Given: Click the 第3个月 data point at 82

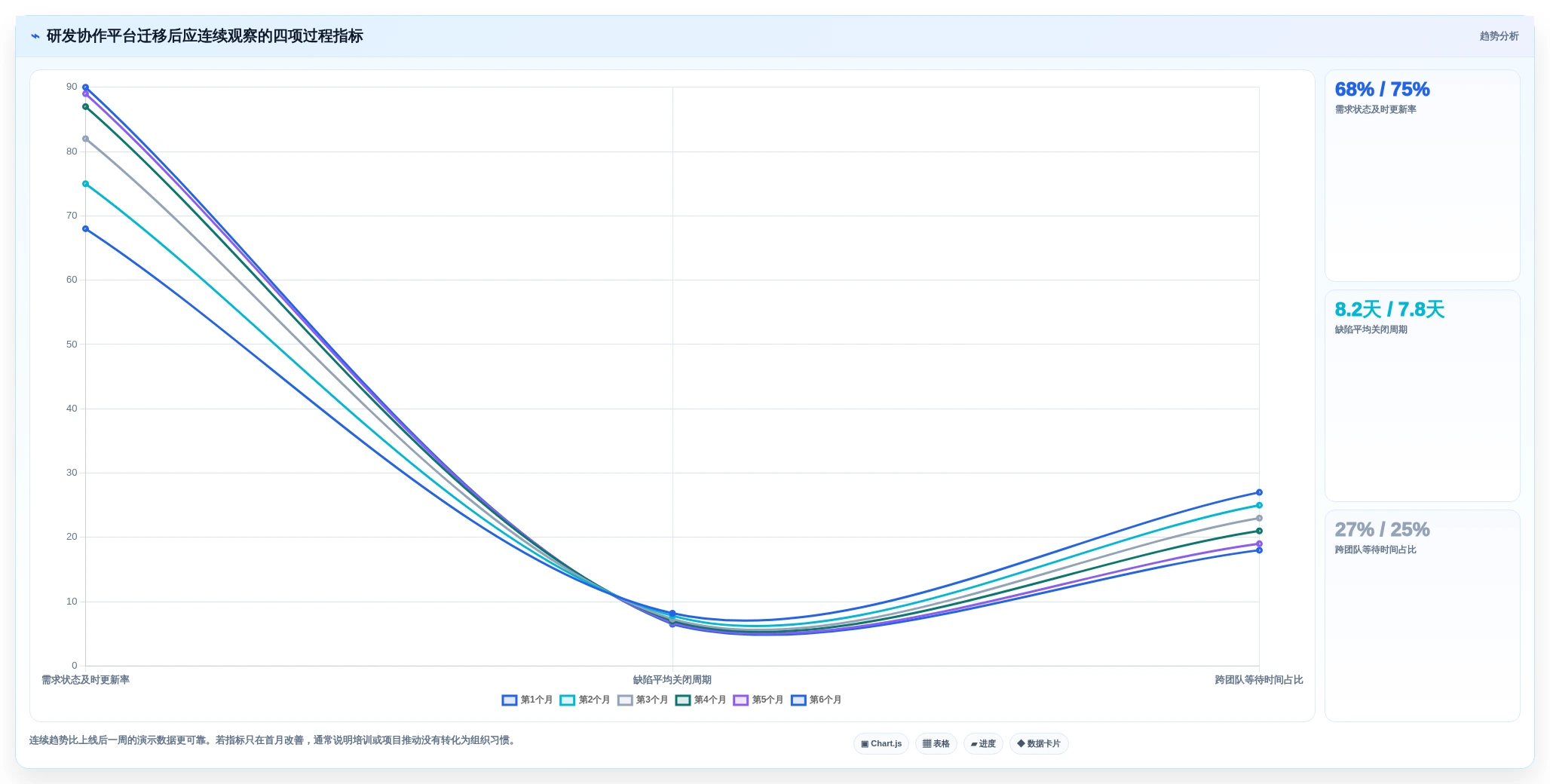Looking at the screenshot, I should [85, 139].
